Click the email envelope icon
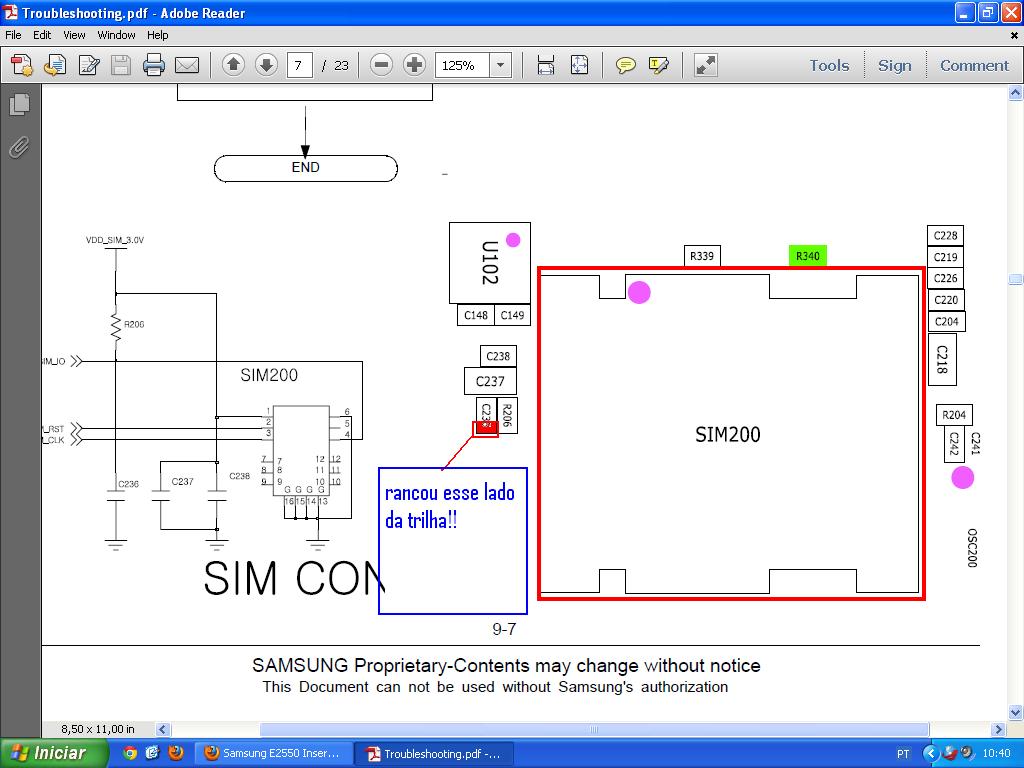 187,65
